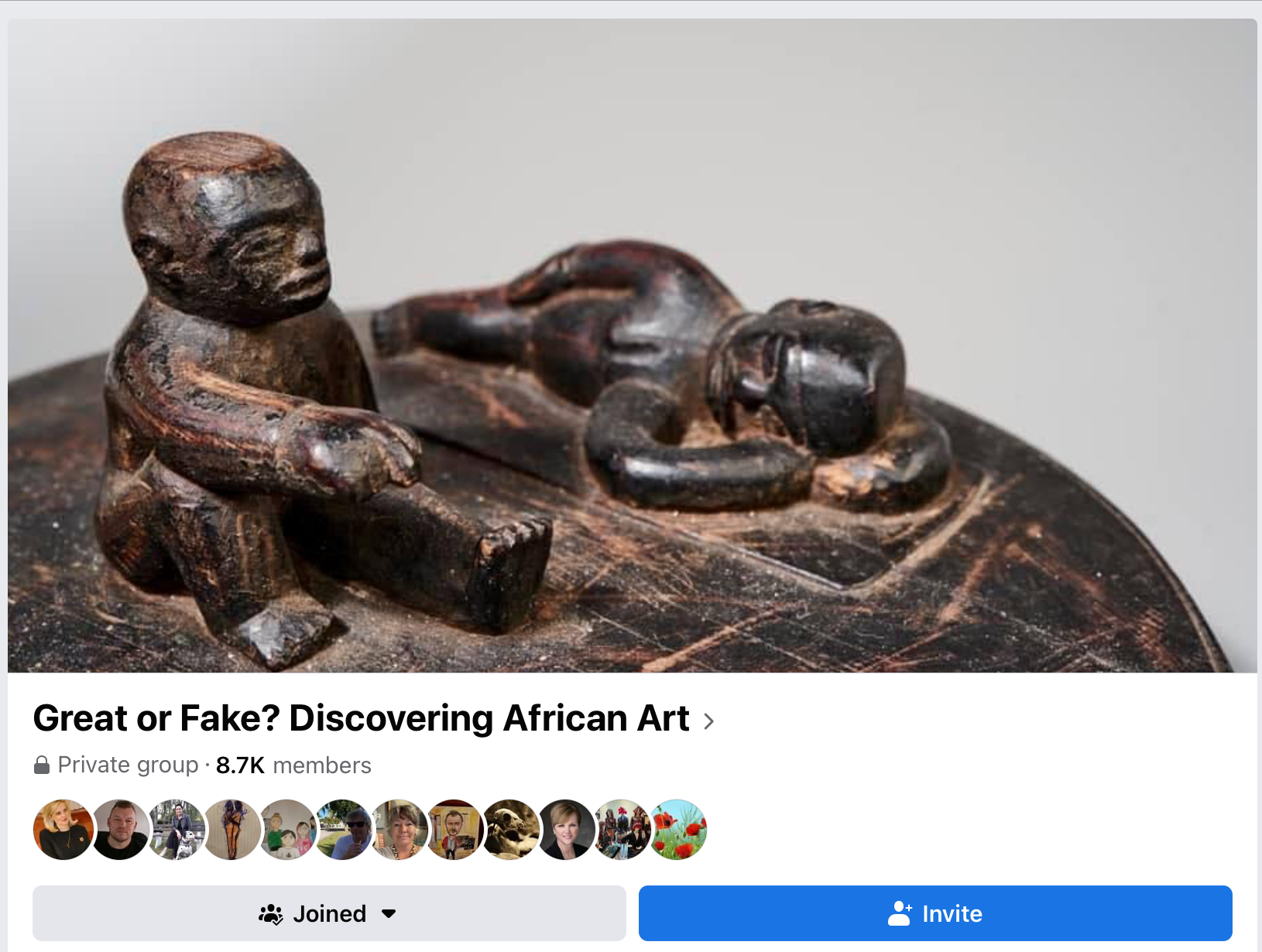1262x952 pixels.
Task: Open the red poppies member avatar
Action: pos(677,830)
